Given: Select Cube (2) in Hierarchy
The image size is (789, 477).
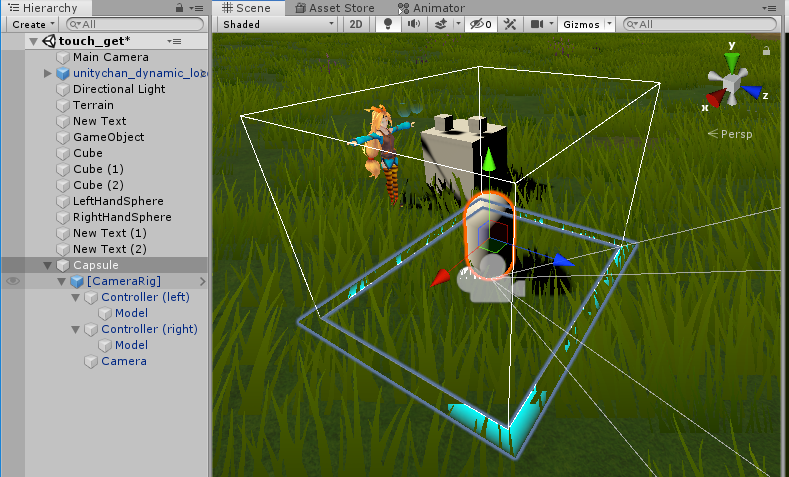Looking at the screenshot, I should click(98, 185).
